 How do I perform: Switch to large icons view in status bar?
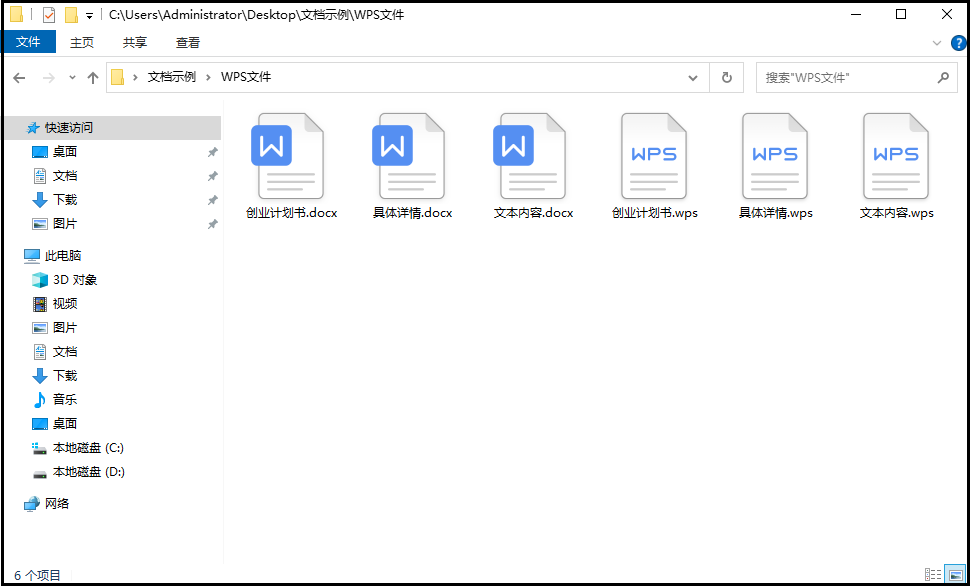[x=956, y=575]
